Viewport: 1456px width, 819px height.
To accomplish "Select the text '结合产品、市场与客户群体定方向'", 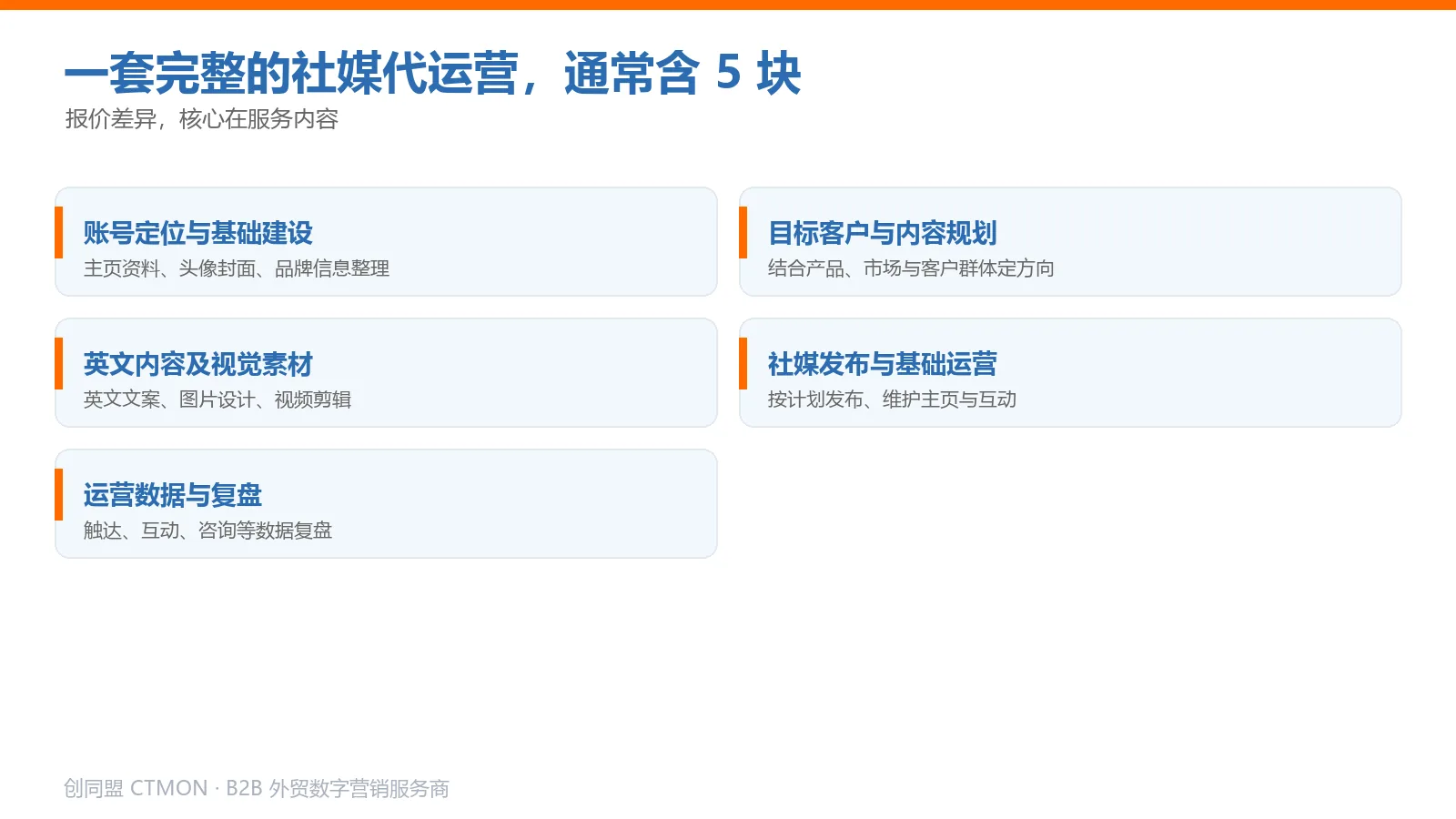I will pyautogui.click(x=911, y=268).
